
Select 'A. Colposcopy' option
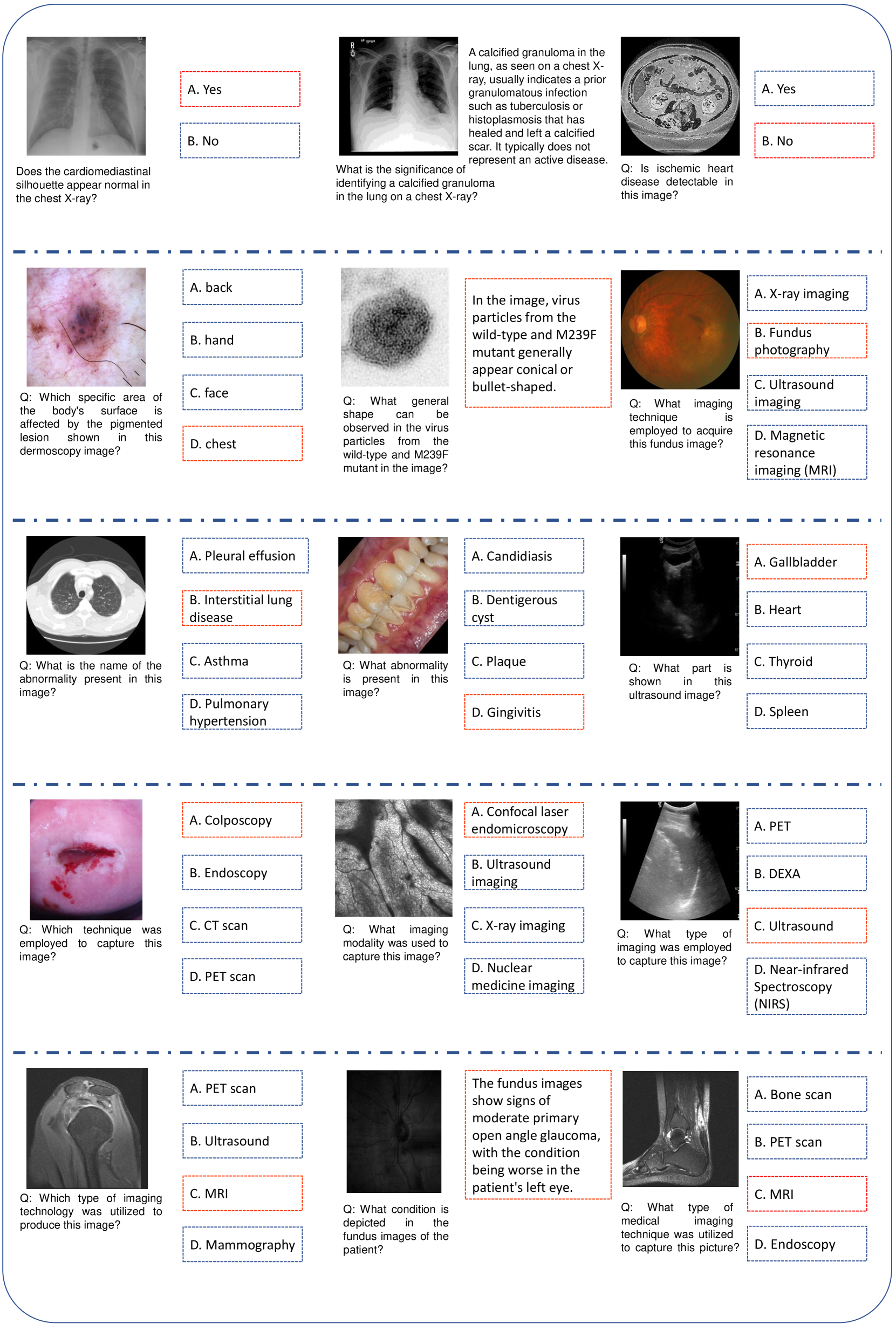[242, 820]
